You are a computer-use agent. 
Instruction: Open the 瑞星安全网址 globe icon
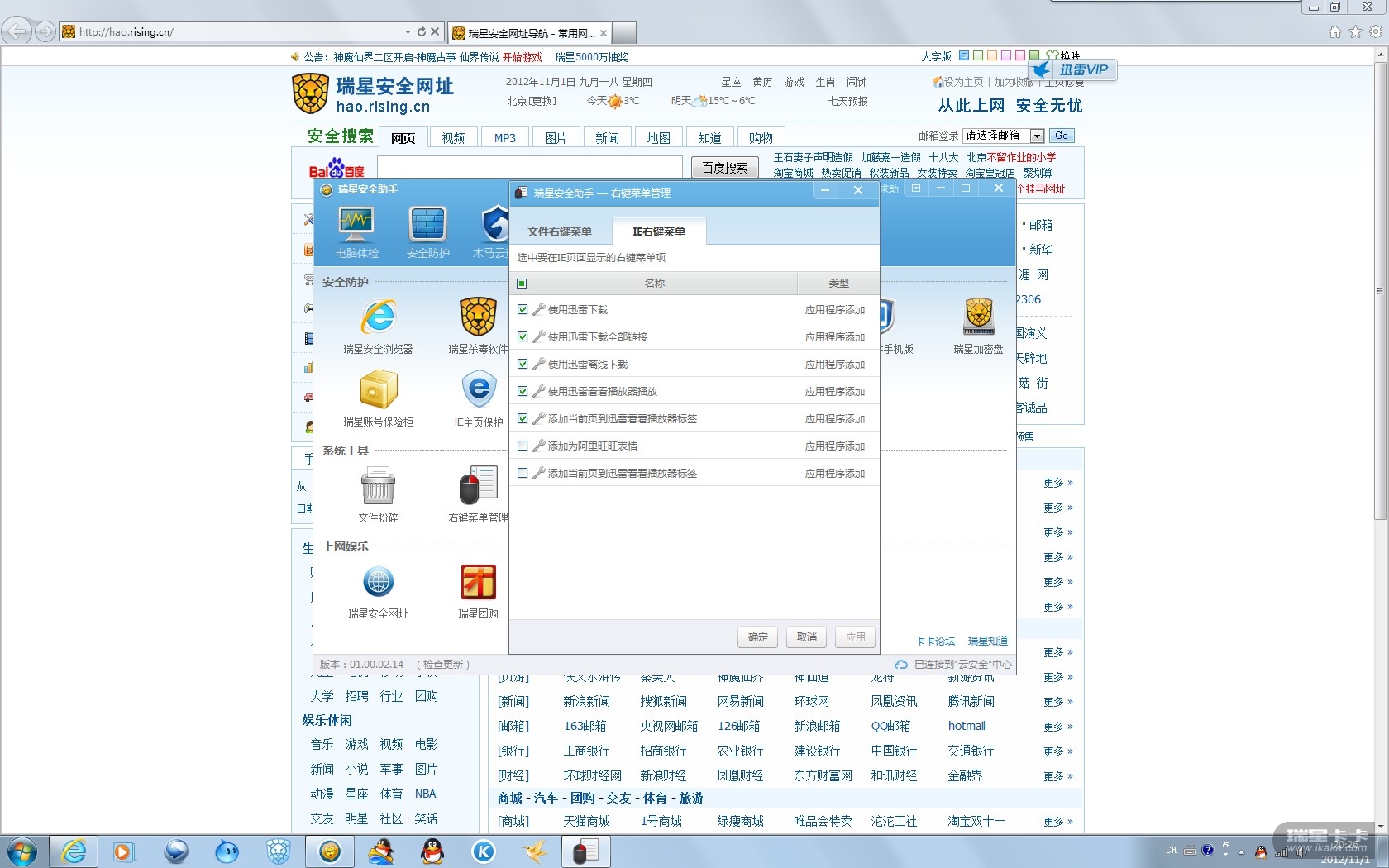[x=378, y=582]
